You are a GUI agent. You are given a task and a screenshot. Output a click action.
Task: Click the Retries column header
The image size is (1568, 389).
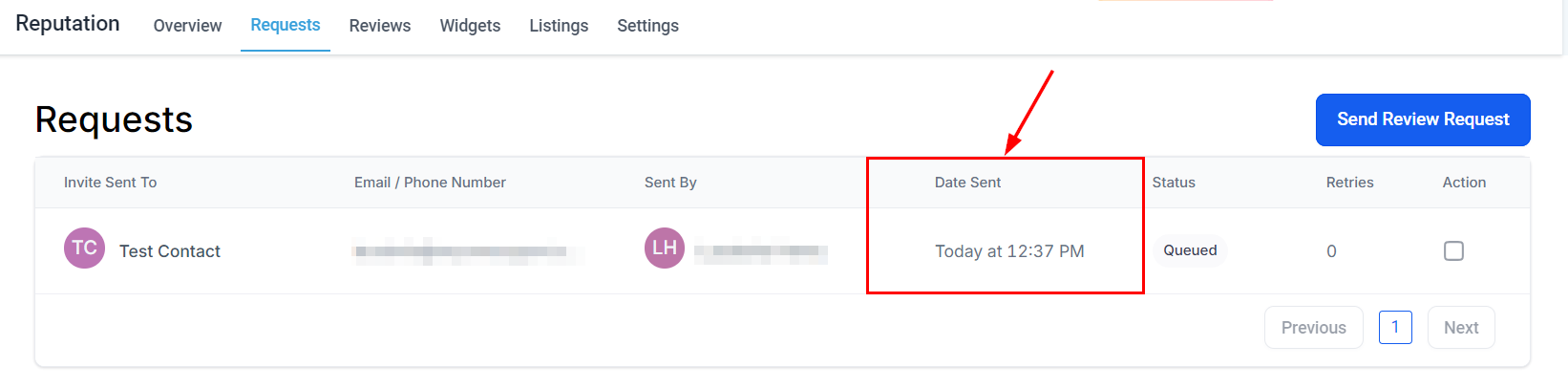(1349, 183)
